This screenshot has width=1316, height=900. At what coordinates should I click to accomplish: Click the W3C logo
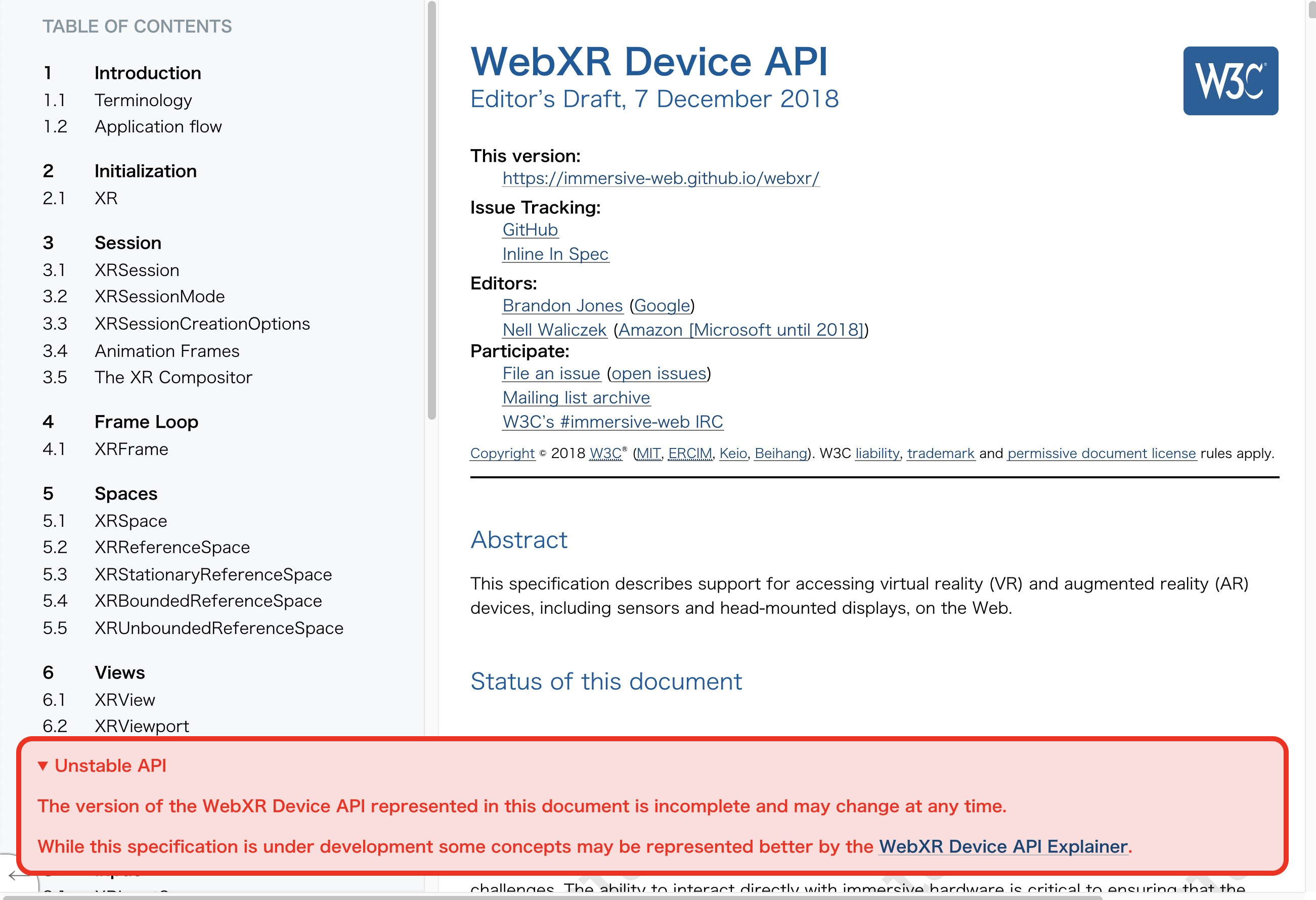coord(1230,80)
